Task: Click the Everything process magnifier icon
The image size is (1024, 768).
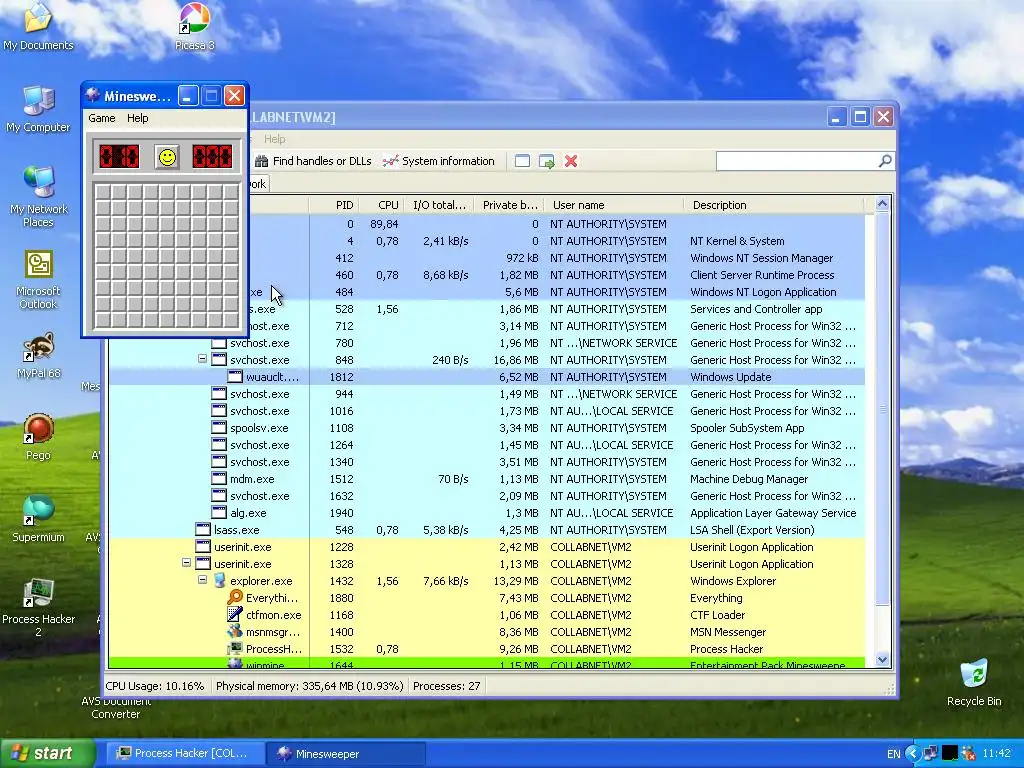Action: pos(235,598)
